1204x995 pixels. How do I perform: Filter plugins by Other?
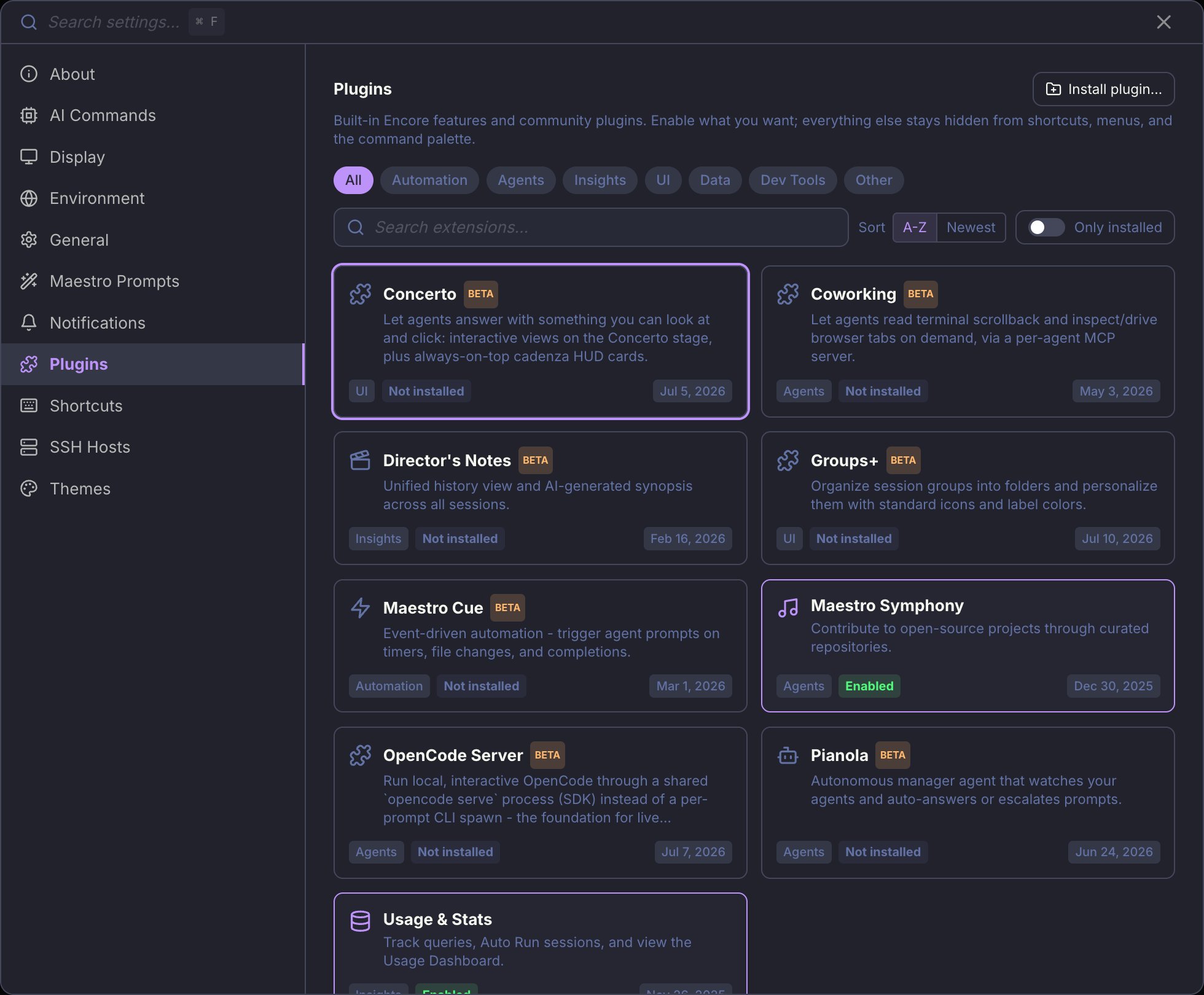874,180
